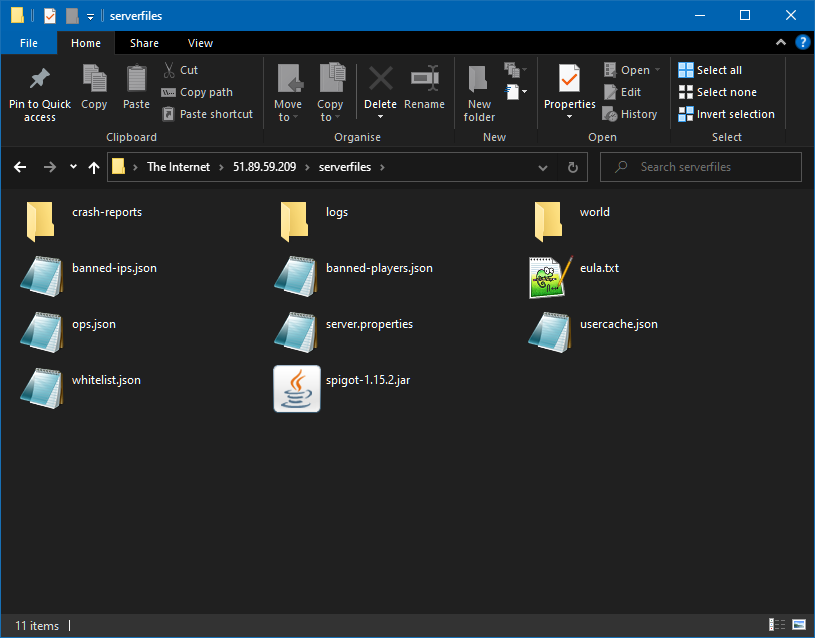Select the crash-reports folder
Screen dimensions: 815x638
83,221
